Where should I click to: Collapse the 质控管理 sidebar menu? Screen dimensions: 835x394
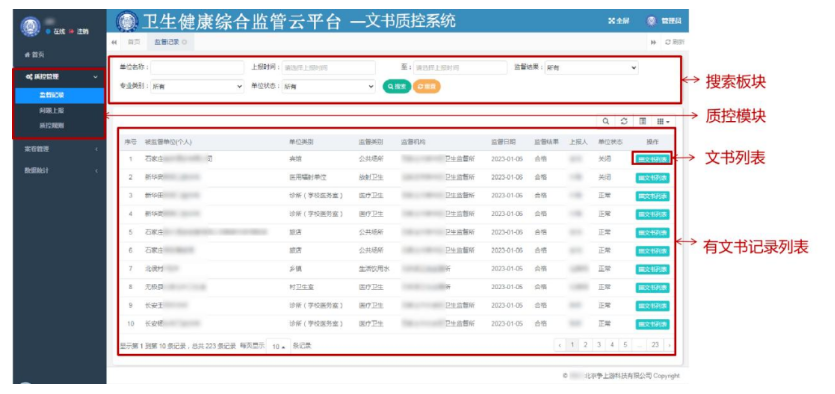click(59, 77)
